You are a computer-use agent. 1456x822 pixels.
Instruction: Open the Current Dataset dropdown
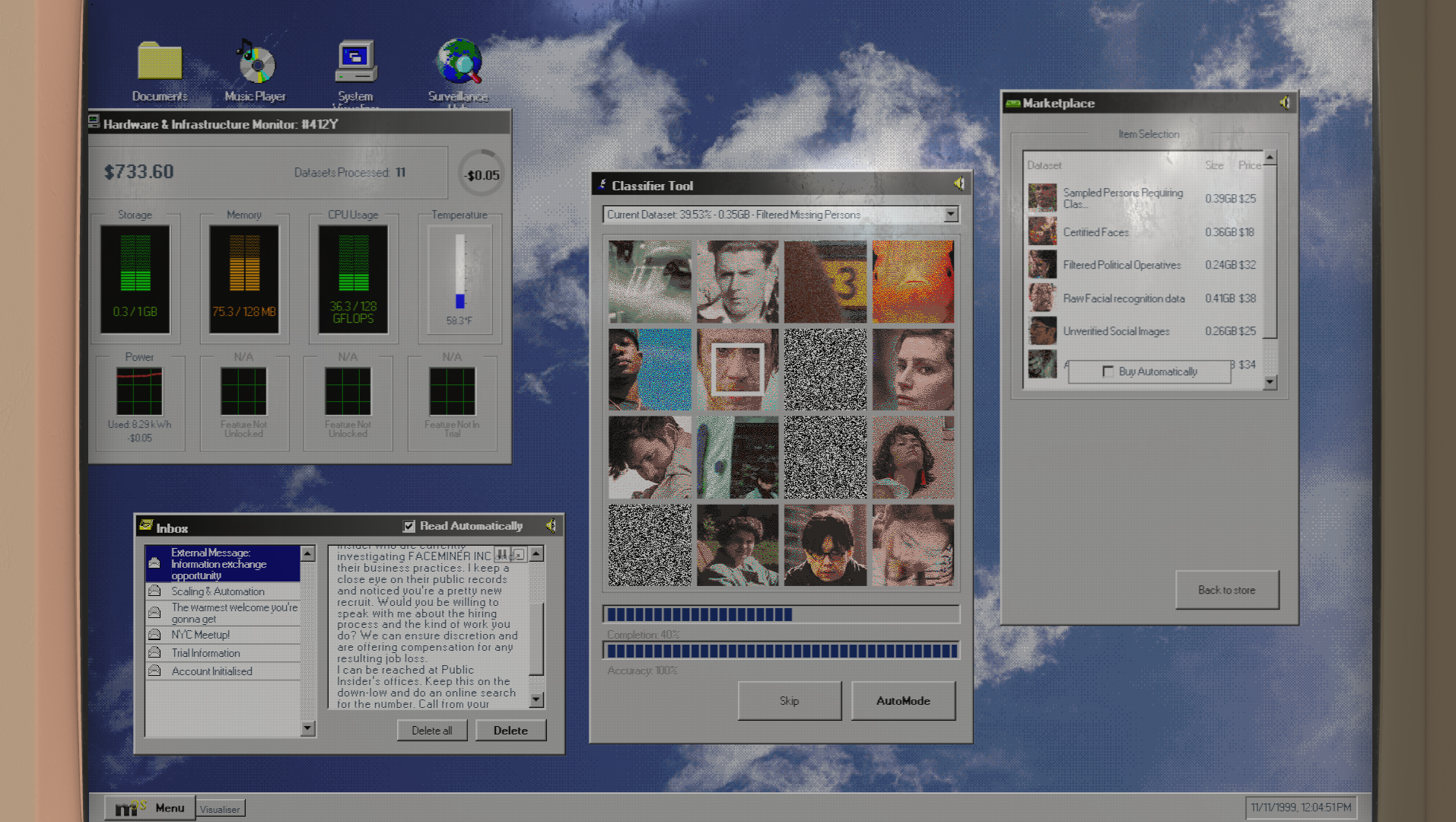pyautogui.click(x=952, y=215)
